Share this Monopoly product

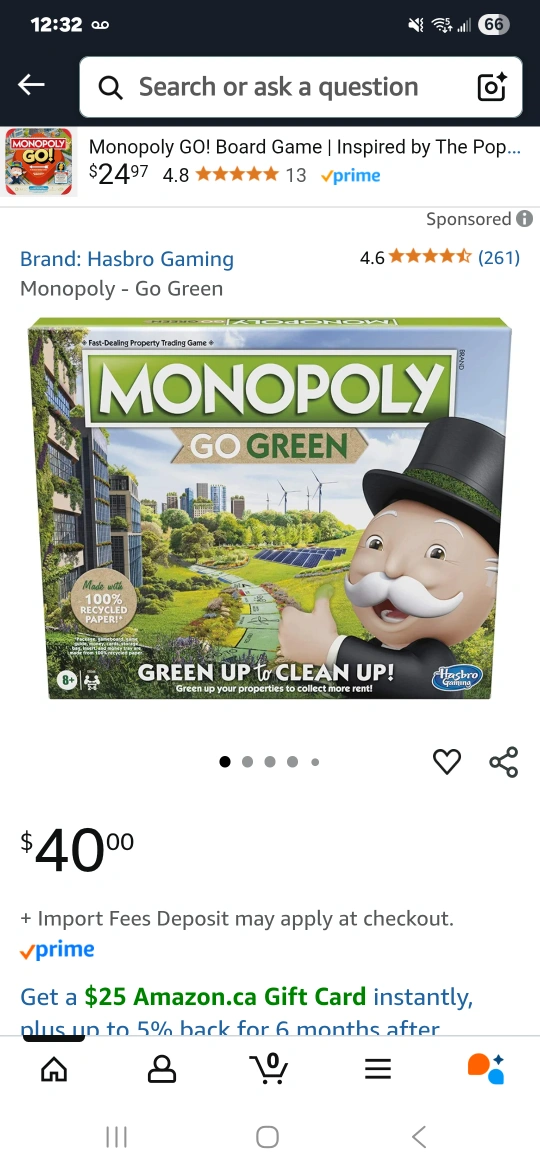(503, 762)
